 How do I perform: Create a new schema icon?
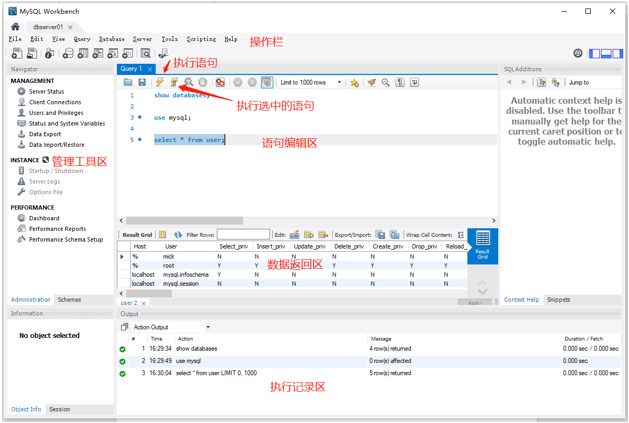(x=68, y=53)
